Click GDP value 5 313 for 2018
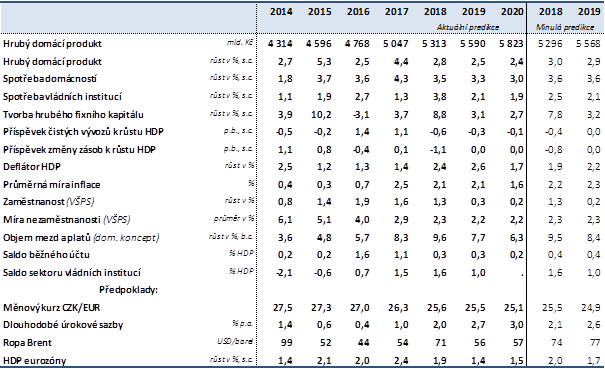Viewport: 605px width, 369px height. tap(434, 44)
